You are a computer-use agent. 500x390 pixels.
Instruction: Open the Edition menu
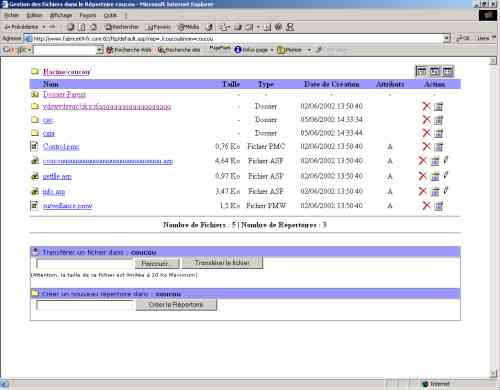tap(35, 15)
